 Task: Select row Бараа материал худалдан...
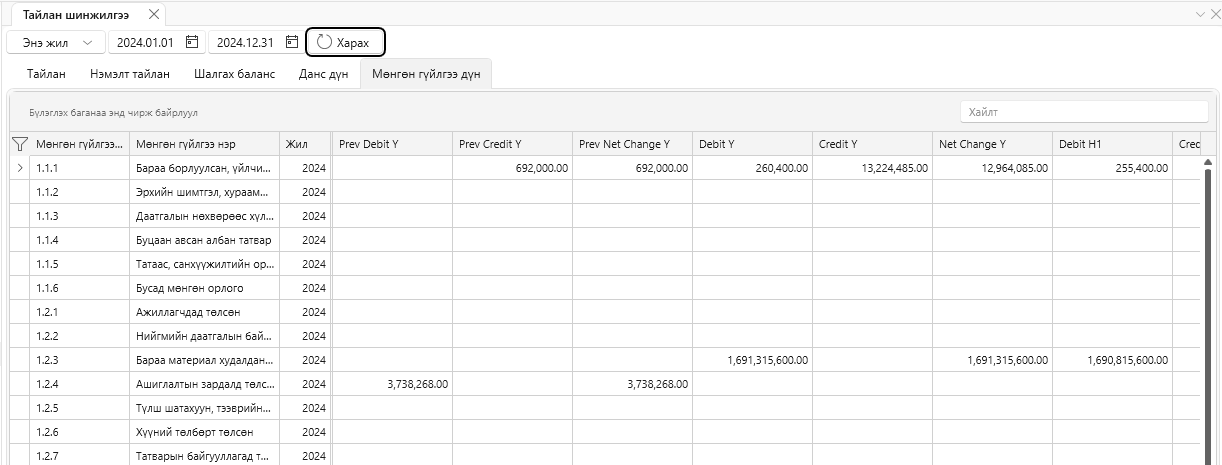pyautogui.click(x=204, y=360)
